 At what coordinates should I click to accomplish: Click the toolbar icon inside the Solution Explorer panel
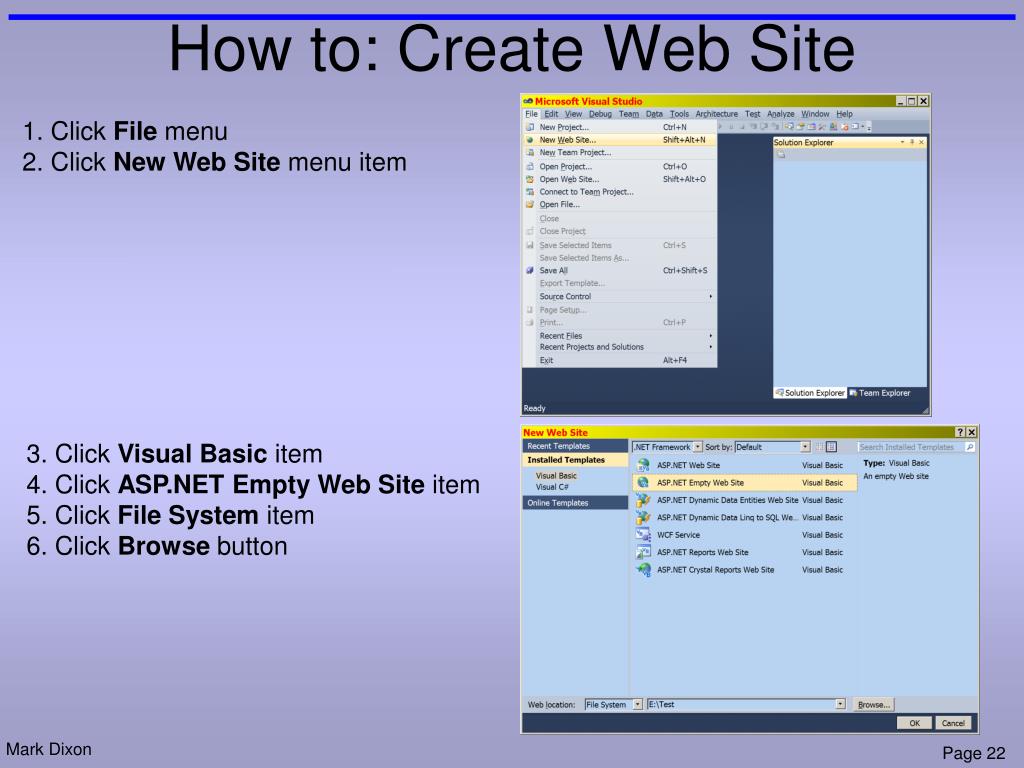781,155
